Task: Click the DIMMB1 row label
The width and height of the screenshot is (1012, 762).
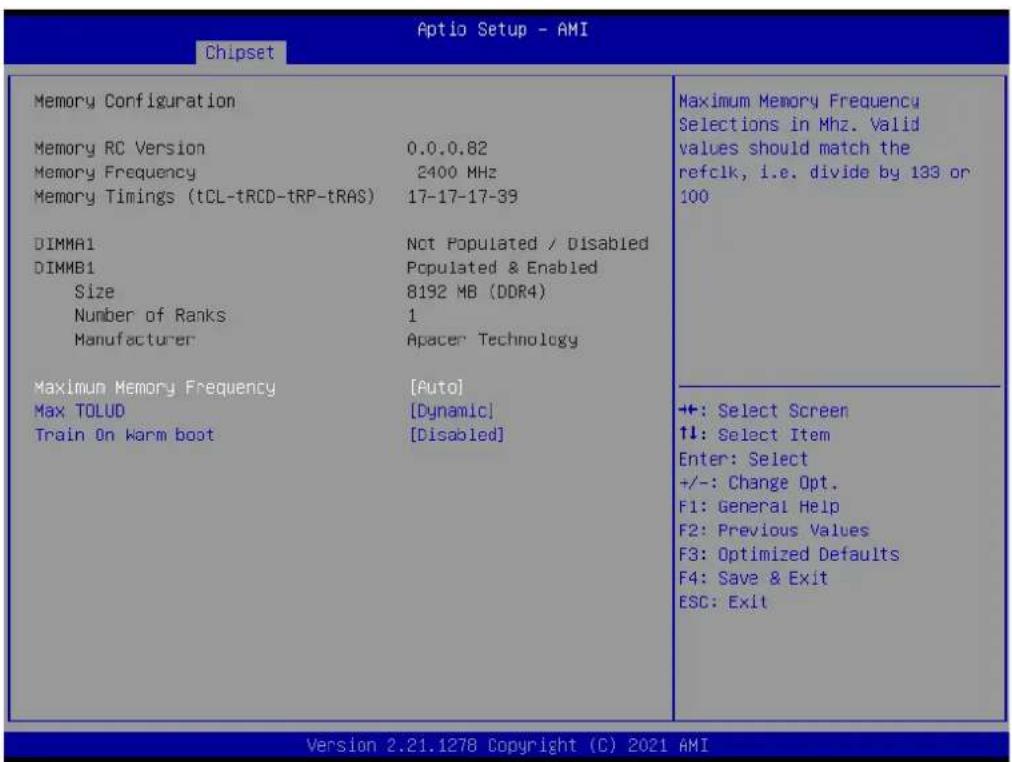Action: (x=65, y=268)
